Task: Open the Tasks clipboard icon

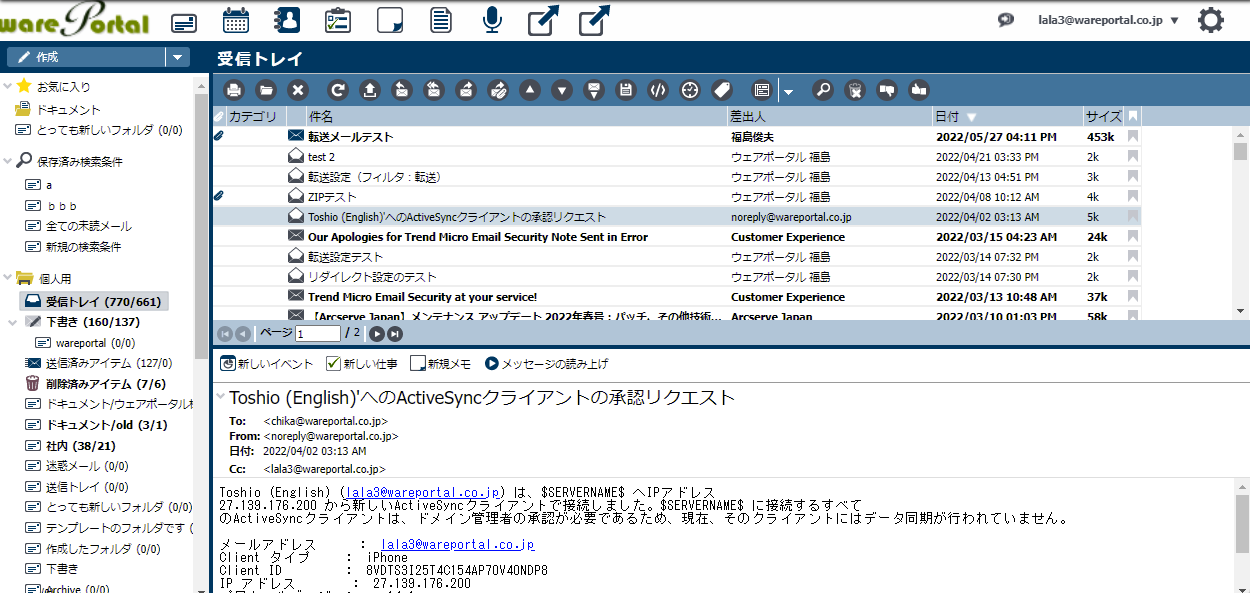Action: pos(338,20)
